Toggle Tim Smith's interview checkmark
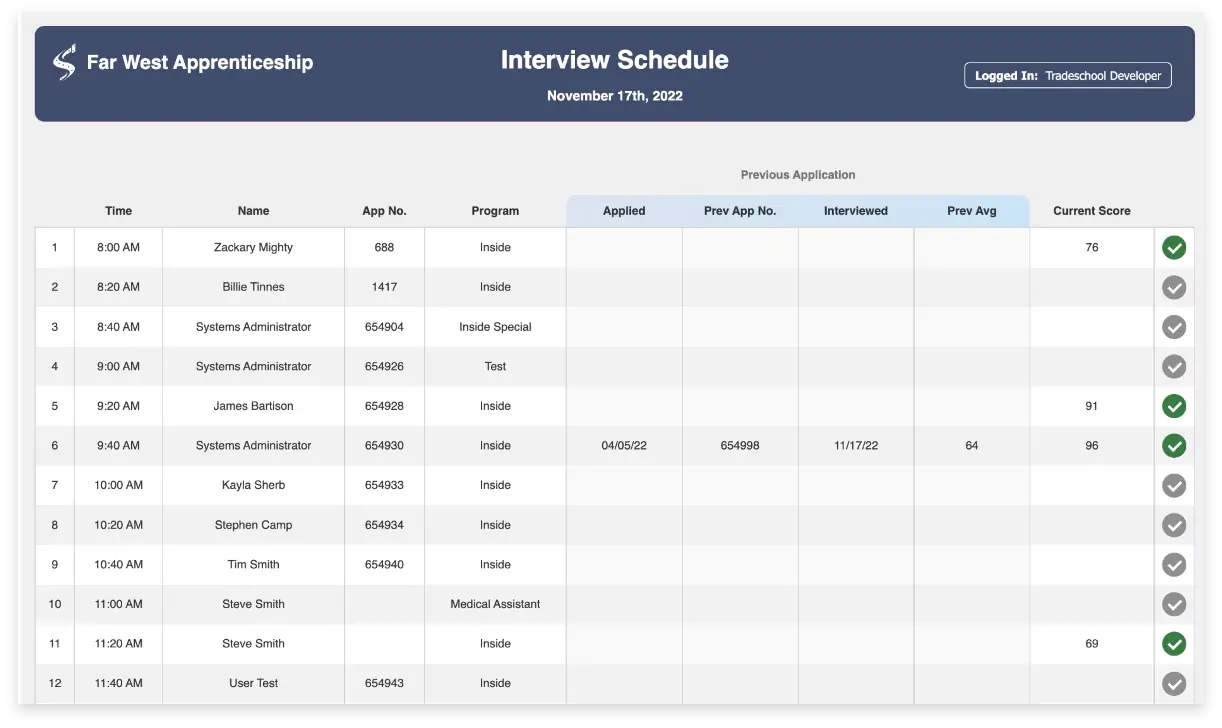Image resolution: width=1222 pixels, height=728 pixels. point(1174,564)
